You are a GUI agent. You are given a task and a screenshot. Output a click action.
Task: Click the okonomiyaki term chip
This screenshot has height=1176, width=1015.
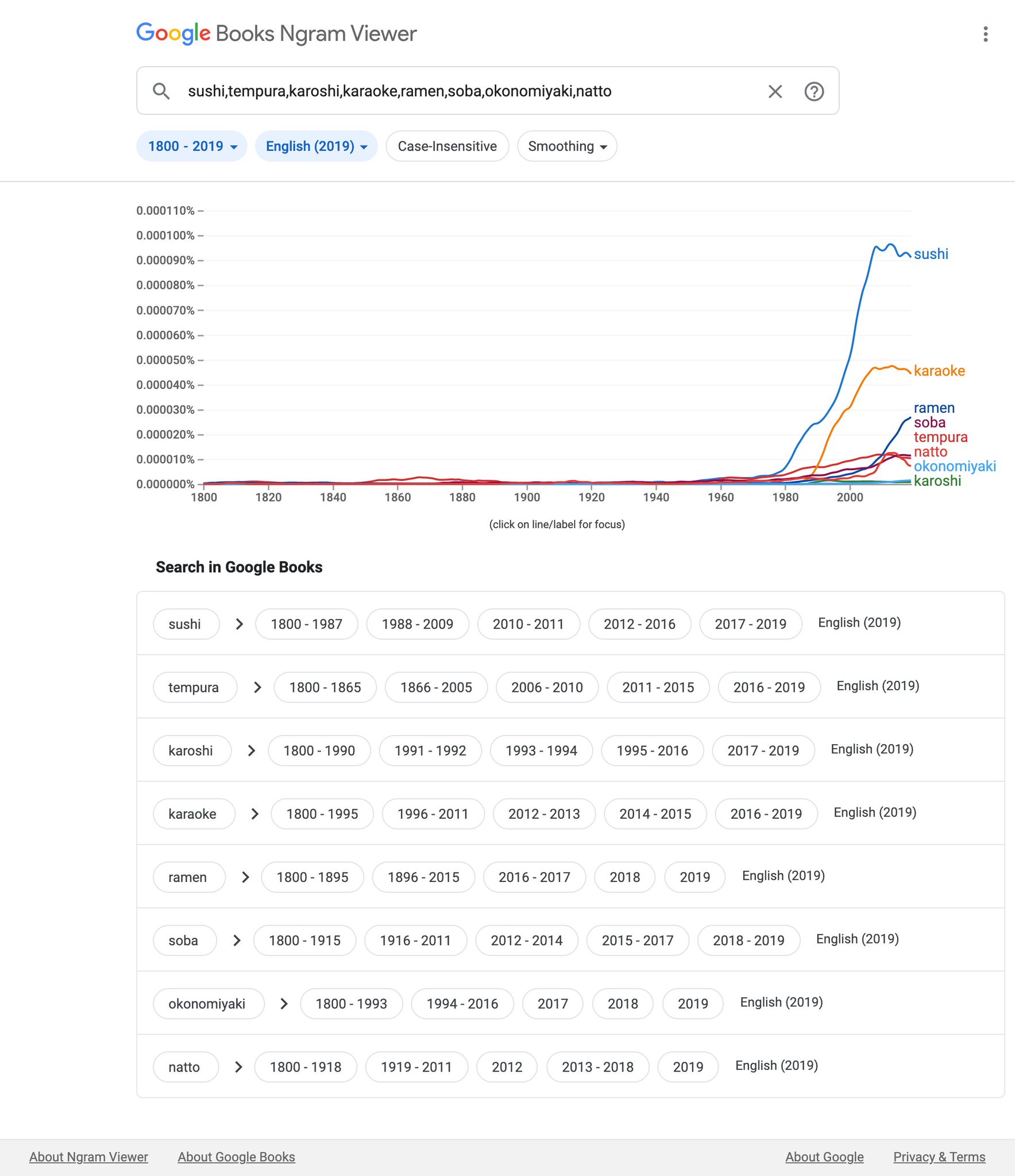(208, 1004)
